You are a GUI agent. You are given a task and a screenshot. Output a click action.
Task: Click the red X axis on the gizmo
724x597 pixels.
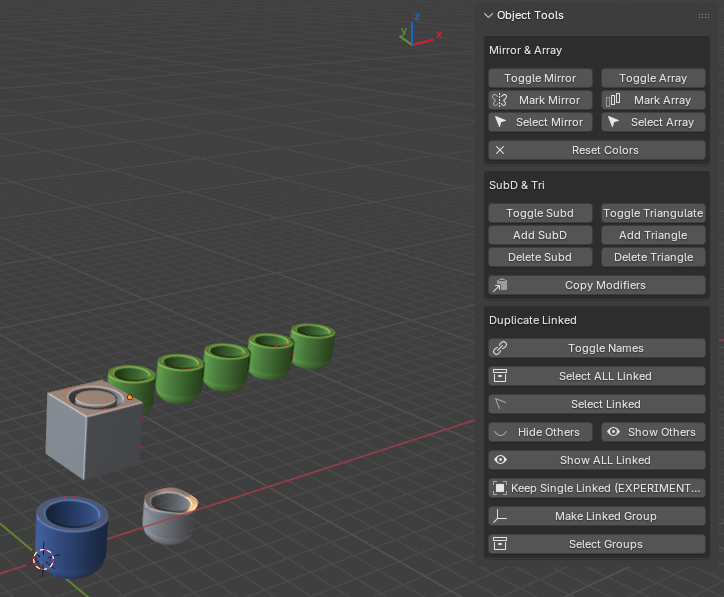(439, 35)
